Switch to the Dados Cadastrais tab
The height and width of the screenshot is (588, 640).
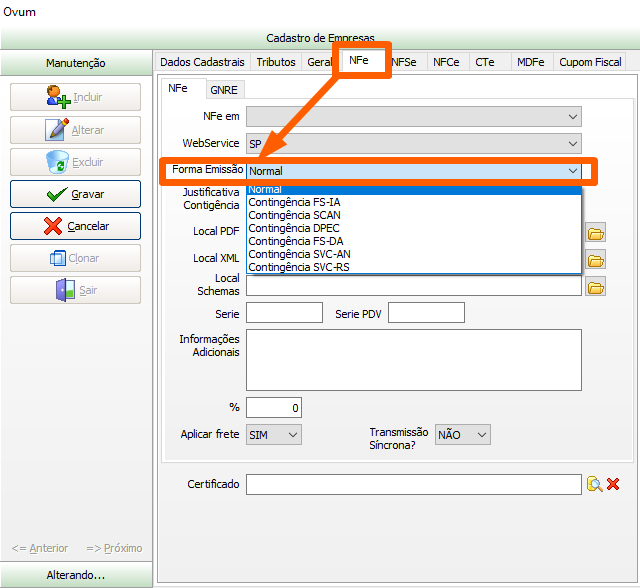[x=202, y=62]
